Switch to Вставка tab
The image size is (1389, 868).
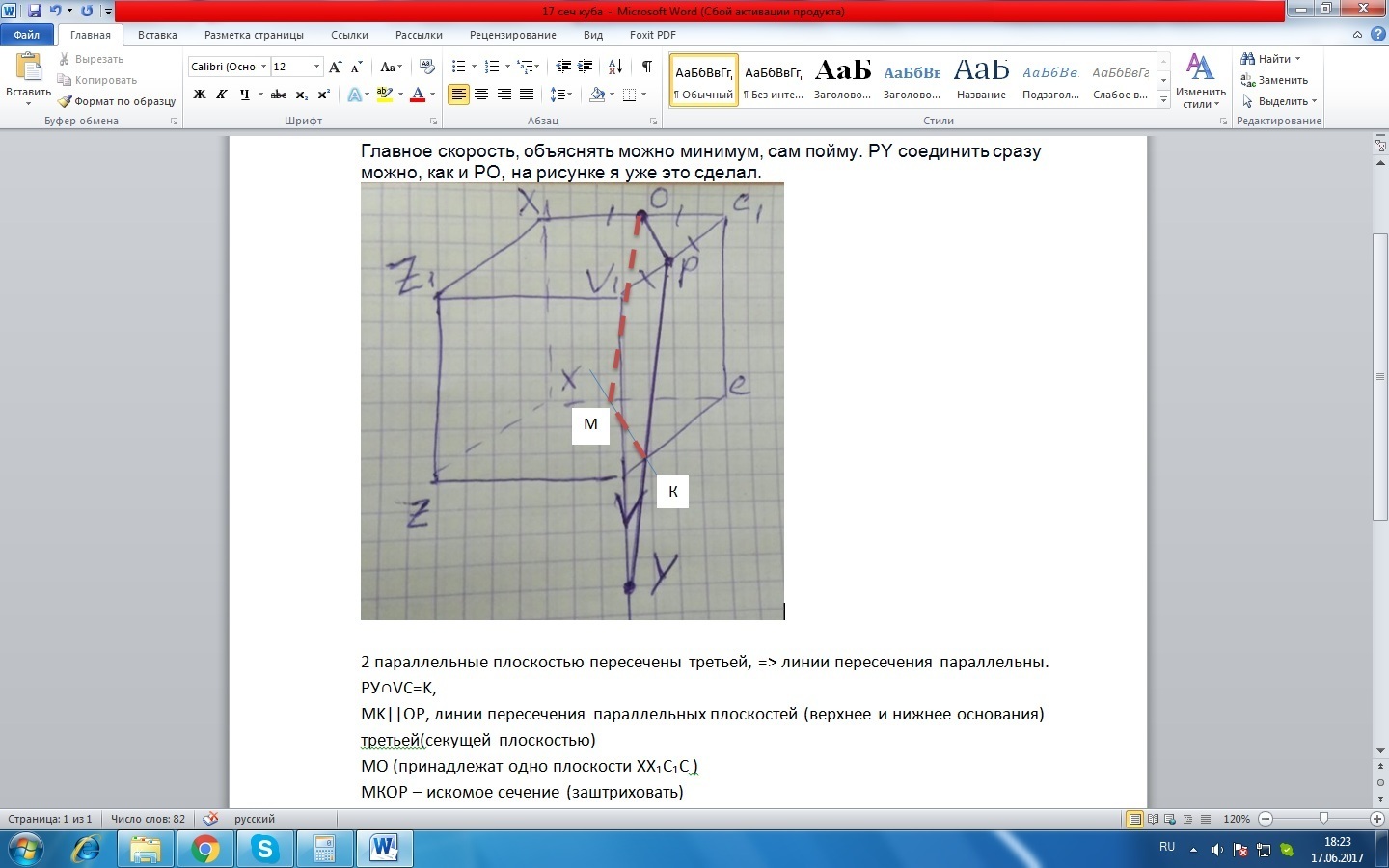tap(157, 35)
